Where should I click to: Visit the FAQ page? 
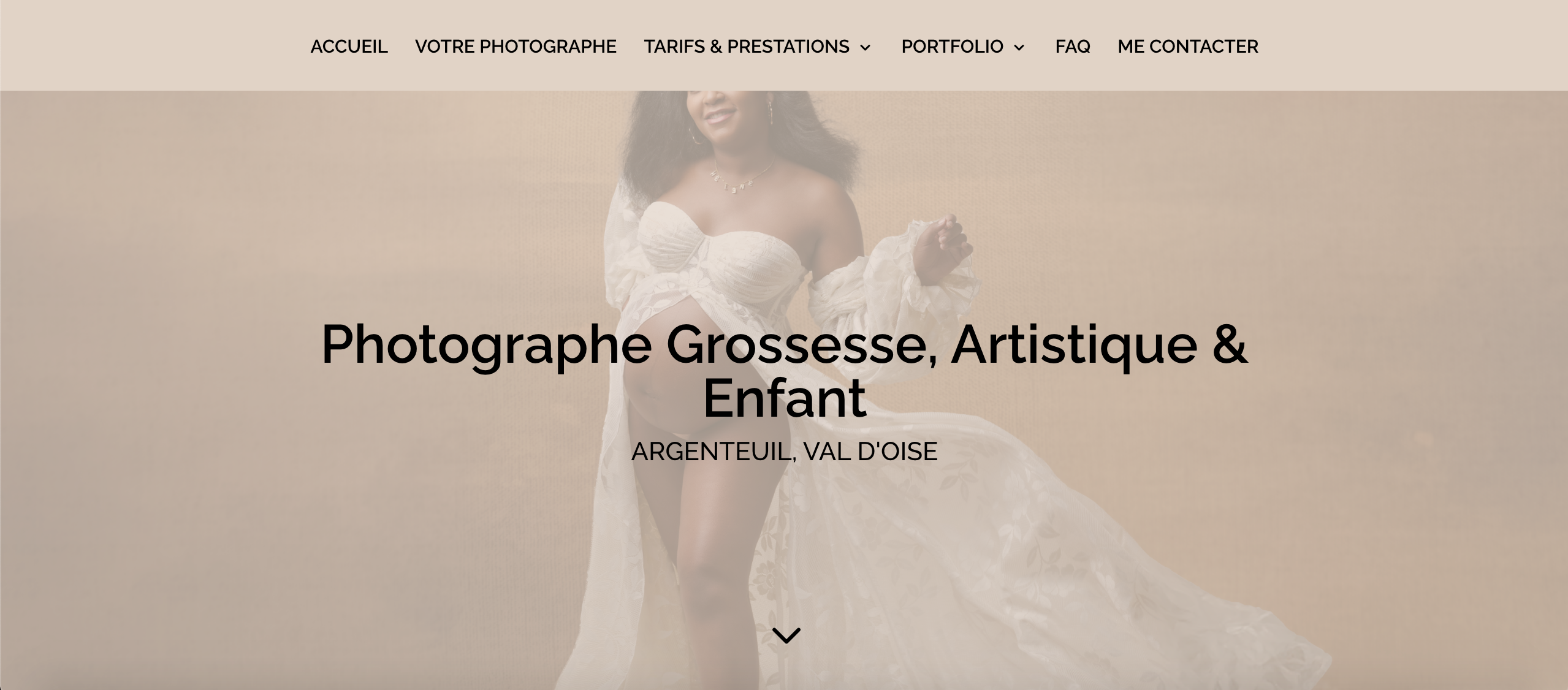1073,47
